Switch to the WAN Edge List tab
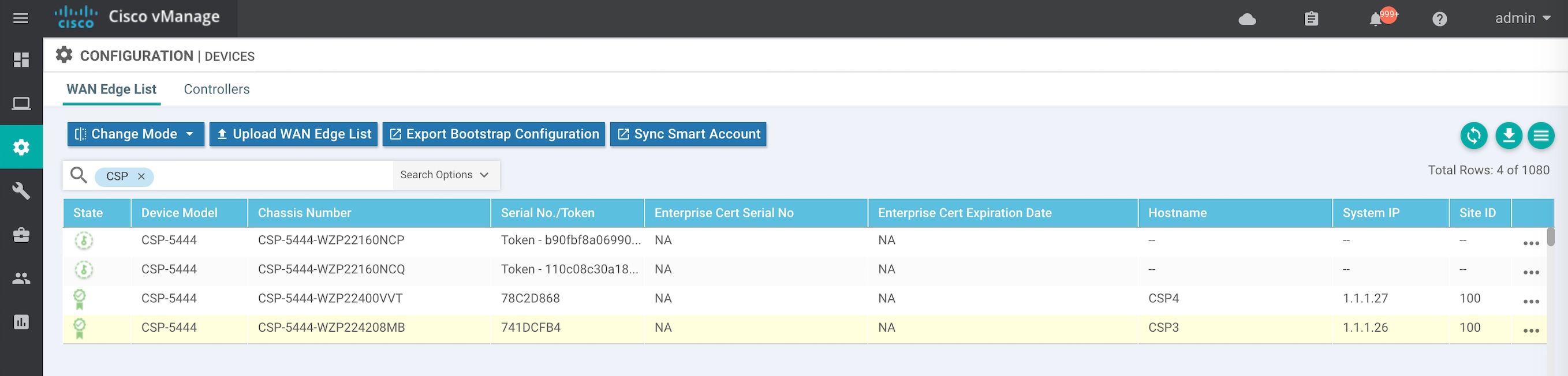This screenshot has height=376, width=1568. click(111, 89)
